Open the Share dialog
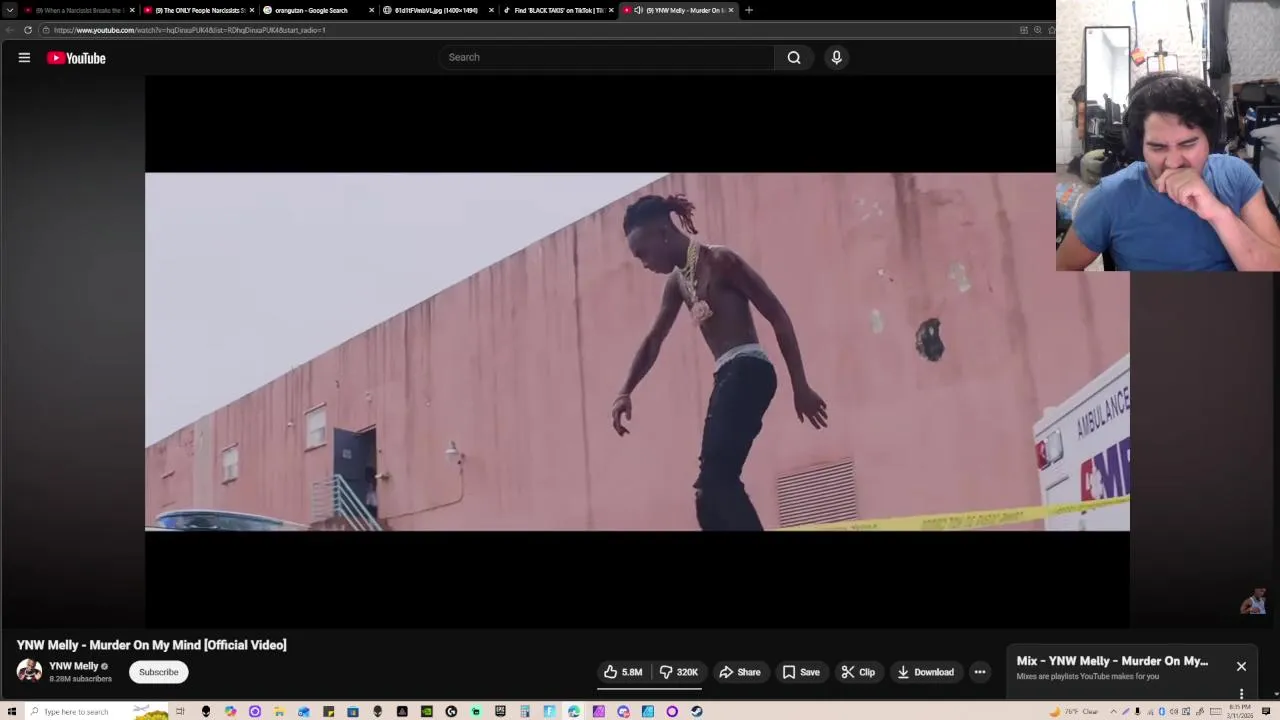Image resolution: width=1280 pixels, height=720 pixels. [740, 672]
